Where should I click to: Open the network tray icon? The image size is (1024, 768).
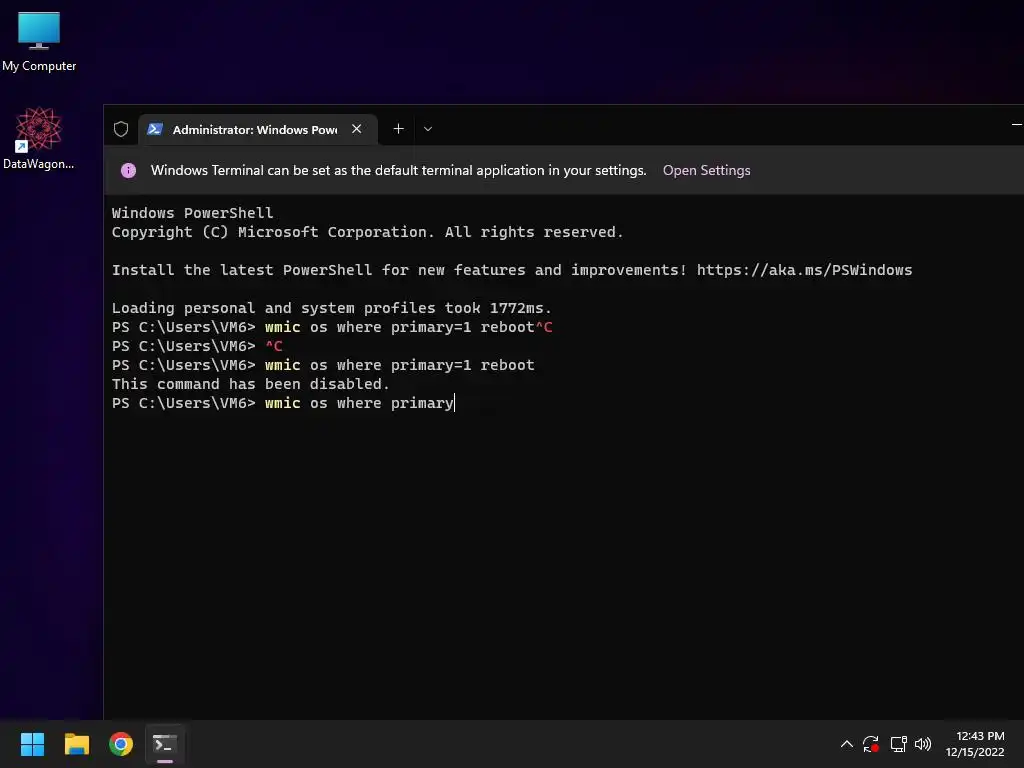pos(899,744)
